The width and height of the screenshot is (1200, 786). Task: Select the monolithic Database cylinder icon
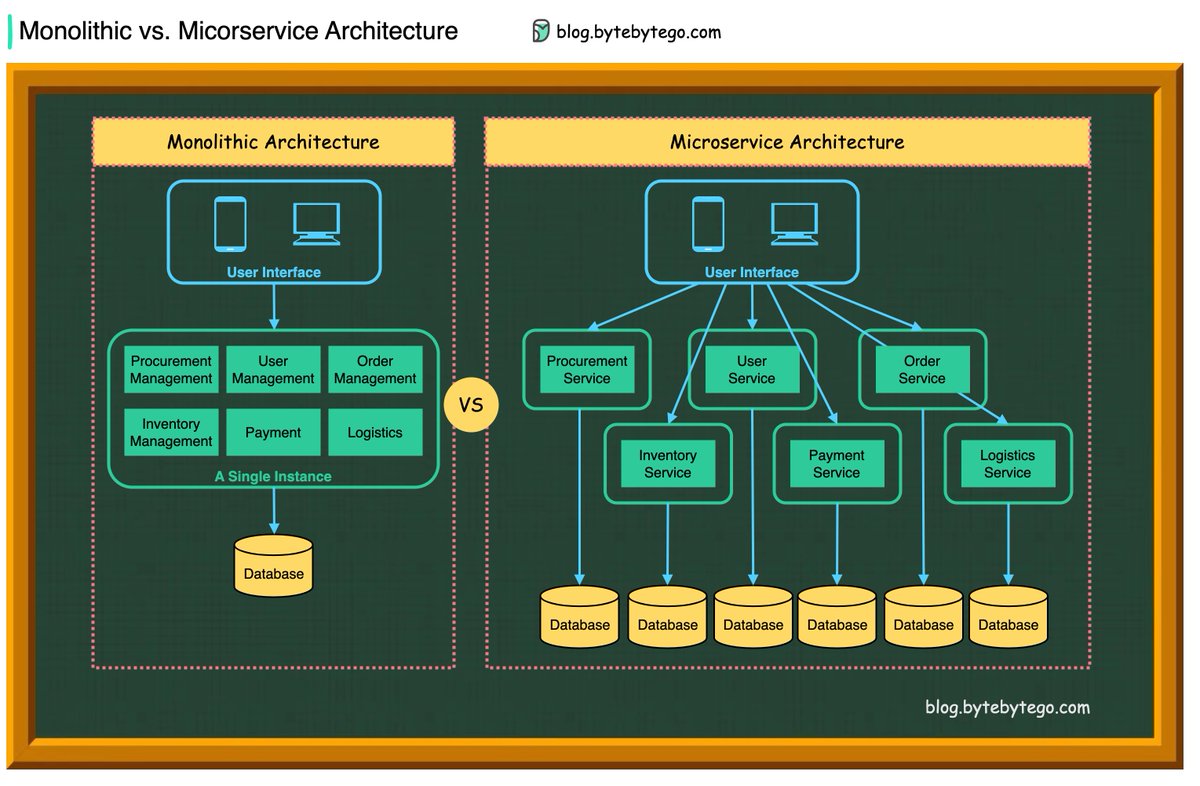273,565
